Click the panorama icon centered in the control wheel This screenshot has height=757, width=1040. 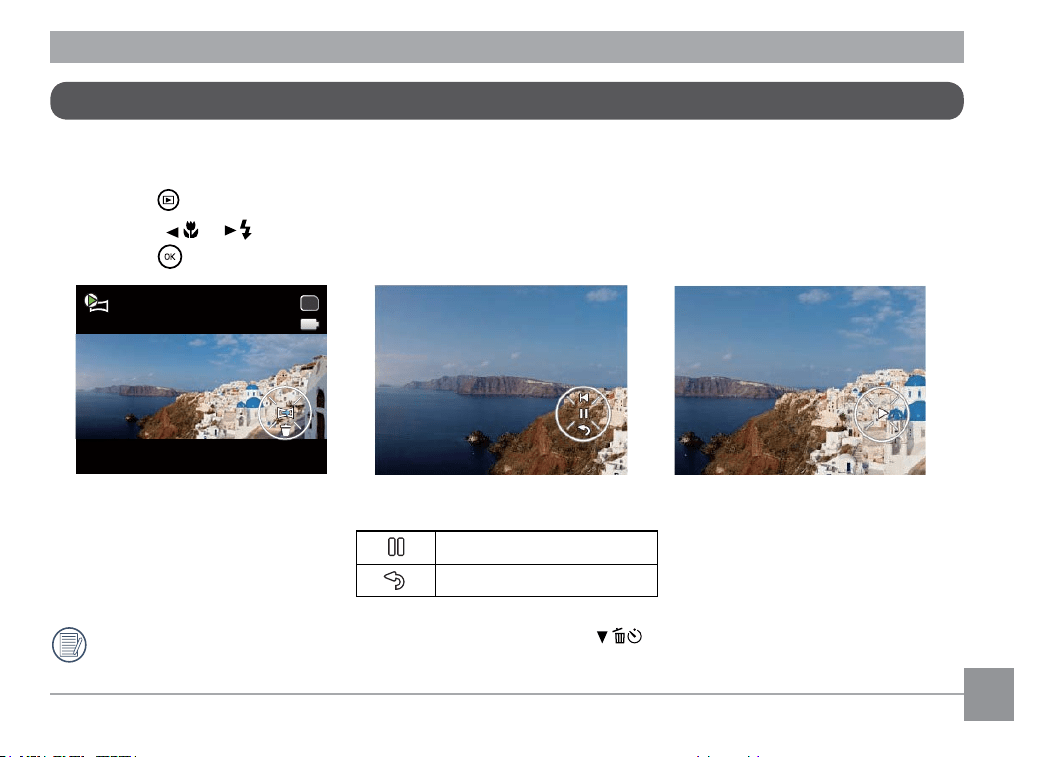pyautogui.click(x=285, y=413)
